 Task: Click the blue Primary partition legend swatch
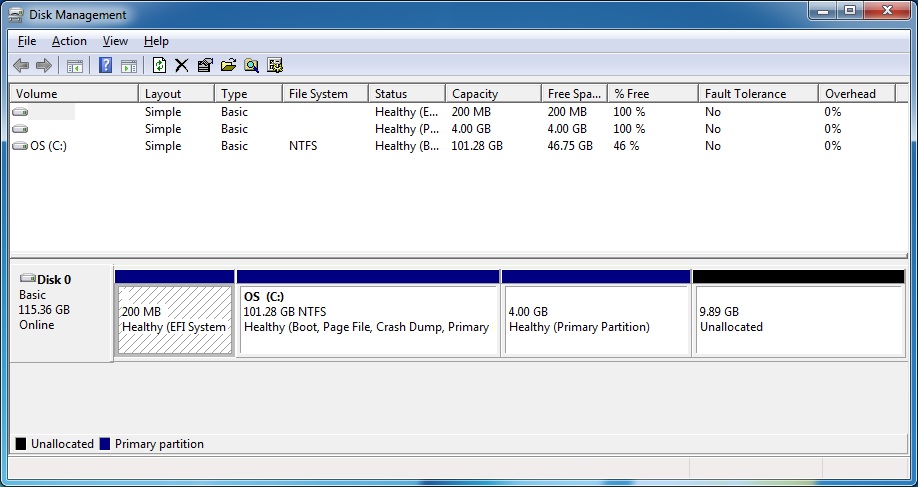[x=105, y=444]
